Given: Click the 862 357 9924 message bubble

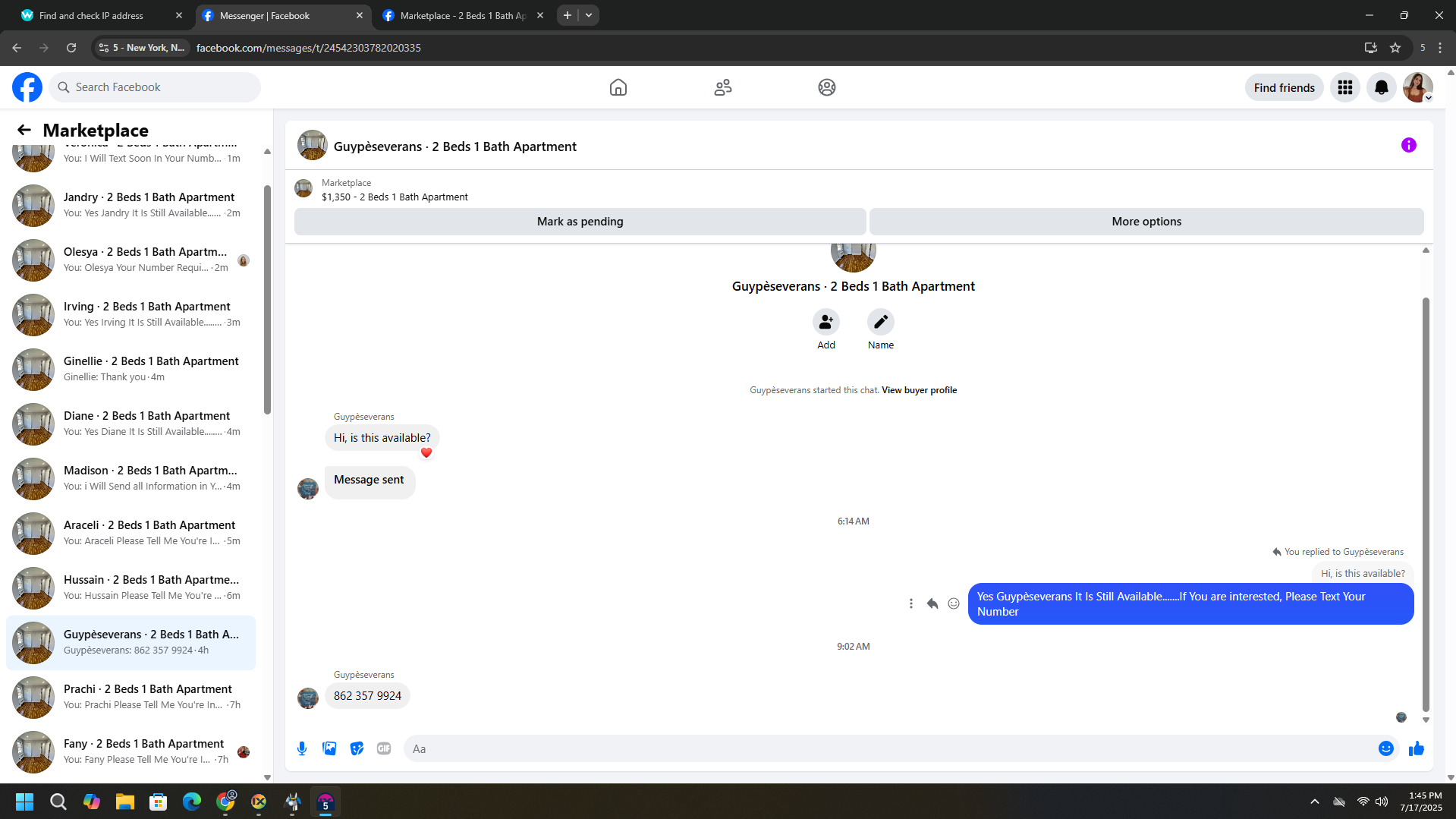Looking at the screenshot, I should pyautogui.click(x=367, y=696).
